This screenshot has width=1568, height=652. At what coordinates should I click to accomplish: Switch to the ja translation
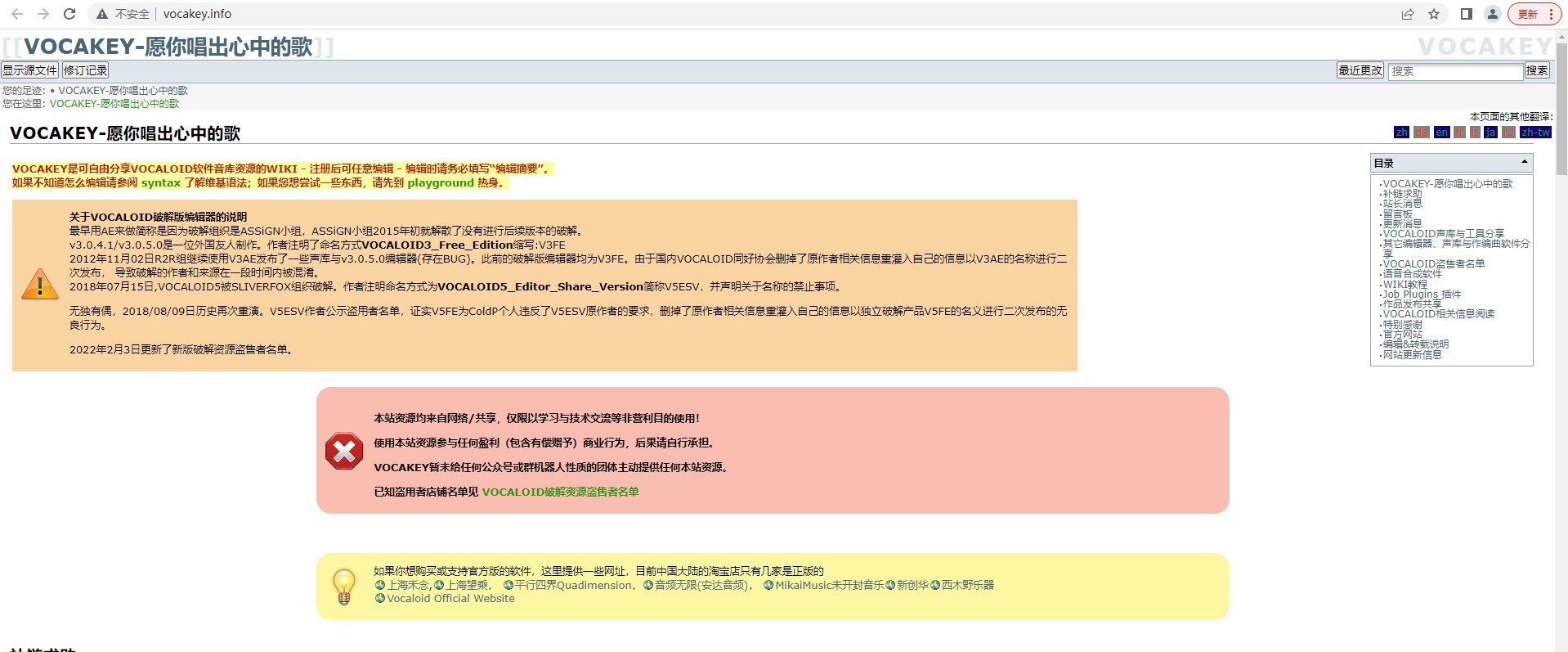[1490, 133]
